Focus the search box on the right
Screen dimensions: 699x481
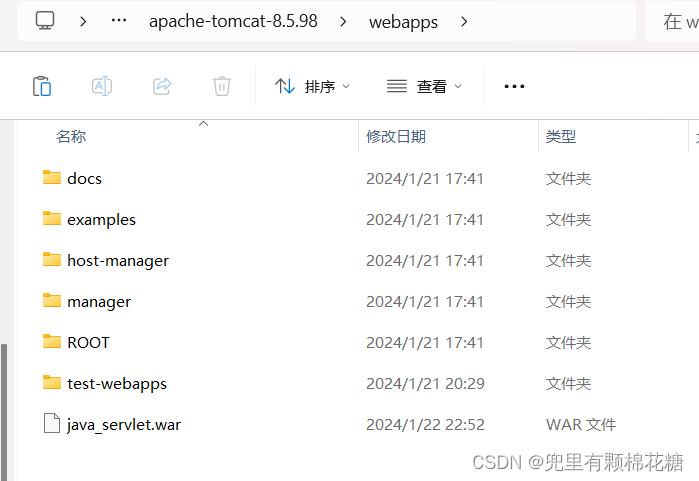click(672, 21)
